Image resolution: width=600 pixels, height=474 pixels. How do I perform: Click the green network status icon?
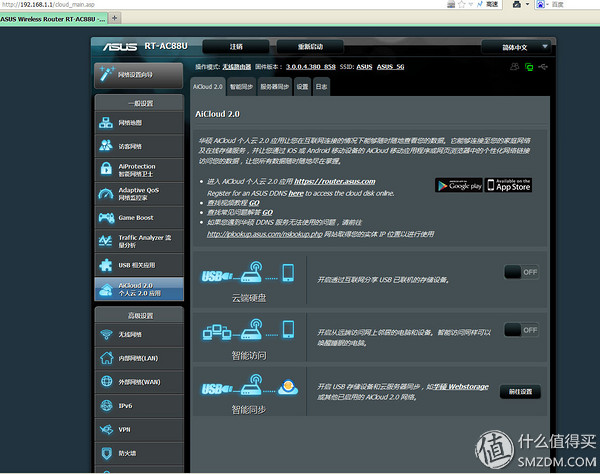point(529,67)
